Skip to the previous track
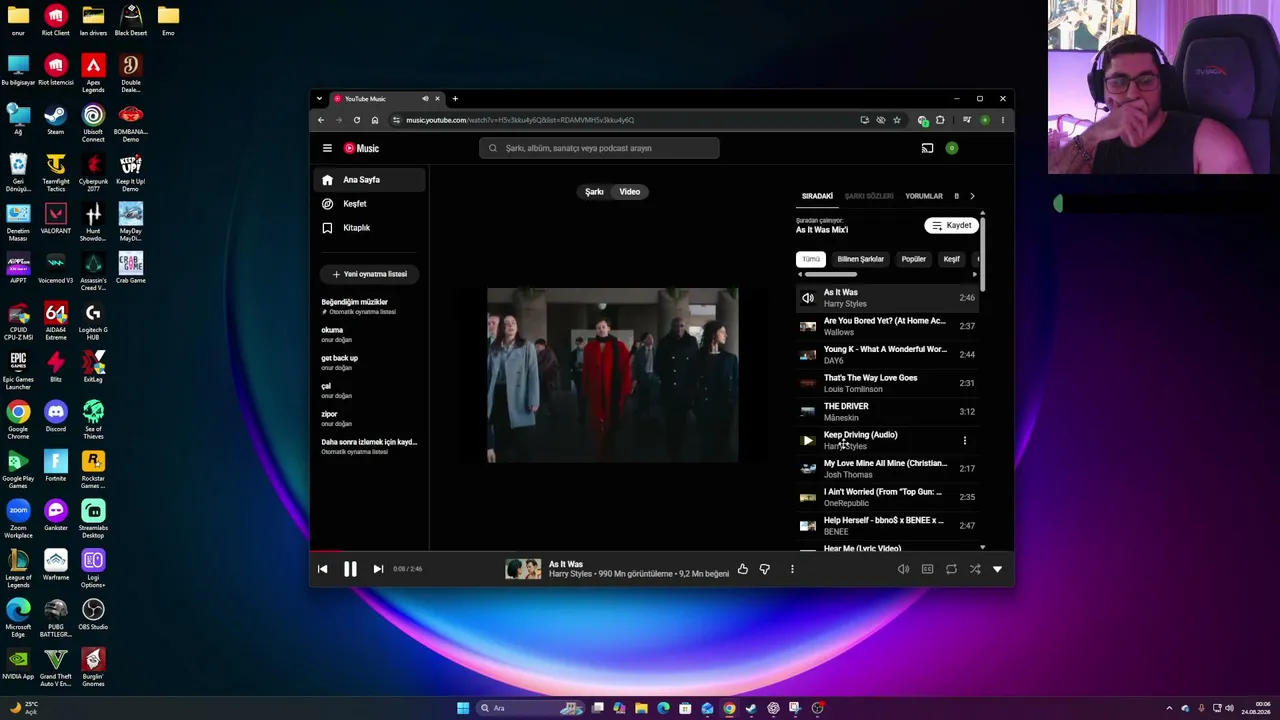Image resolution: width=1280 pixels, height=720 pixels. pyautogui.click(x=322, y=569)
